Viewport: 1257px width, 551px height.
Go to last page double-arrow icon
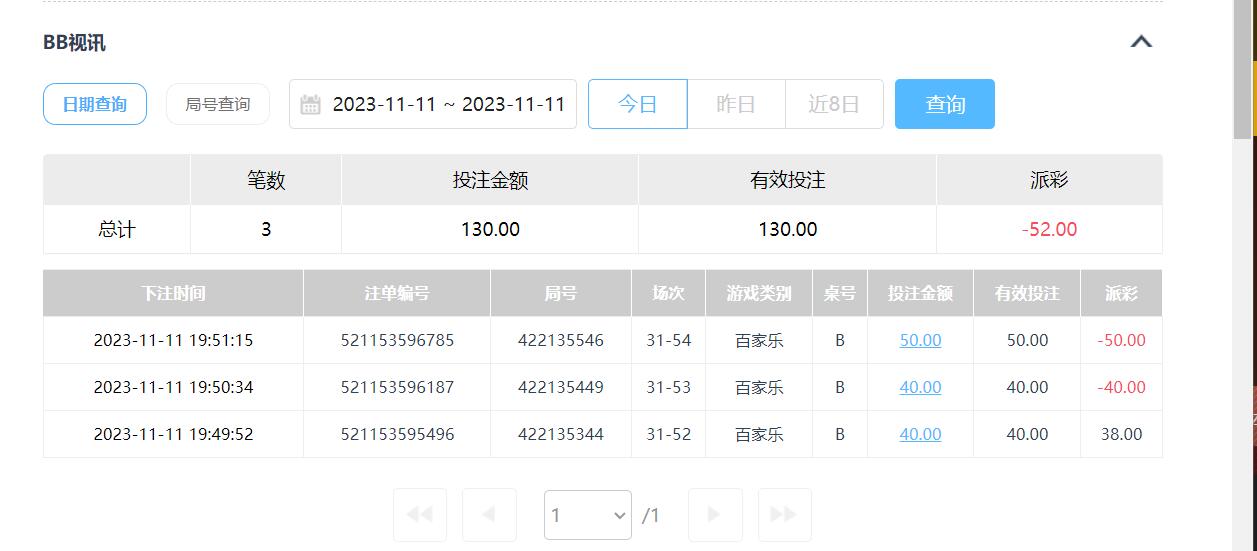tap(784, 514)
